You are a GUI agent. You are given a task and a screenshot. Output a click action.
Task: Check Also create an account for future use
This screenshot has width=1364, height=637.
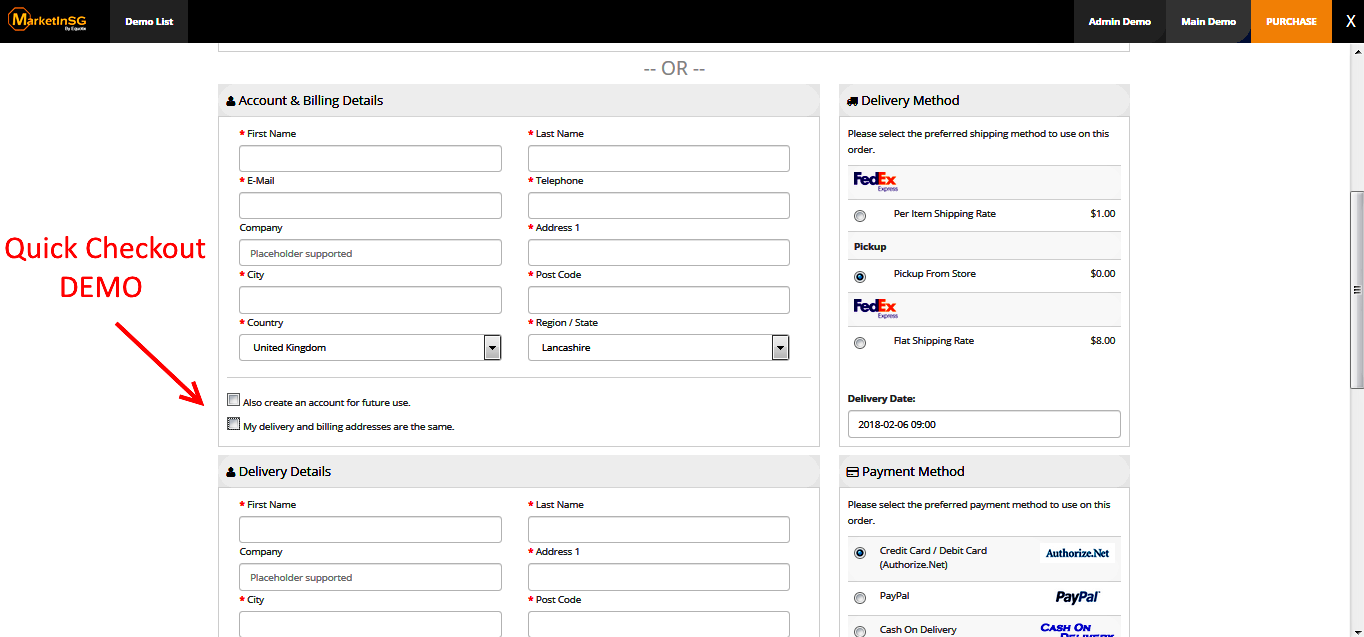pos(234,399)
